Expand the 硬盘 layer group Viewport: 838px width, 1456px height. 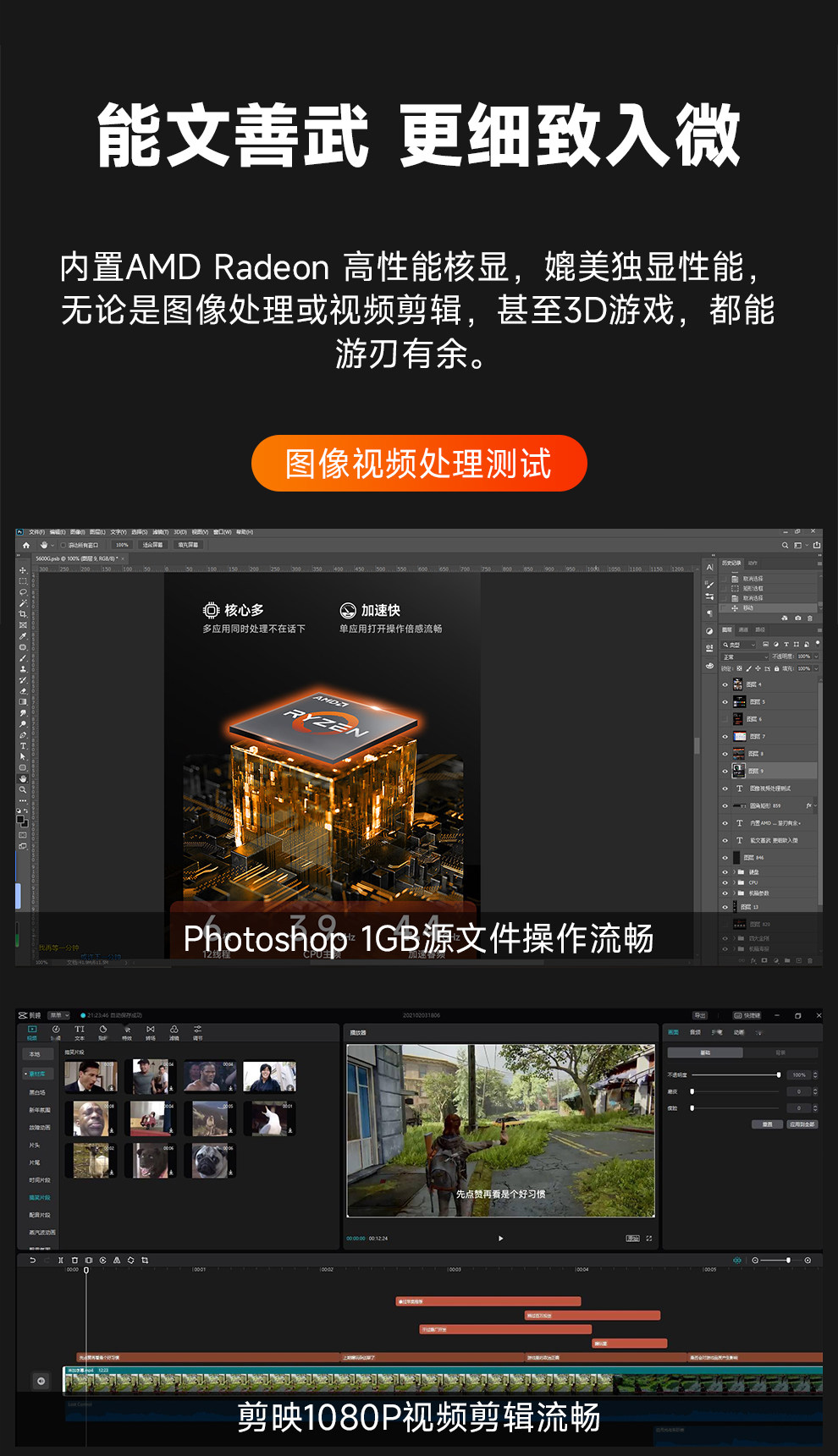(x=734, y=872)
